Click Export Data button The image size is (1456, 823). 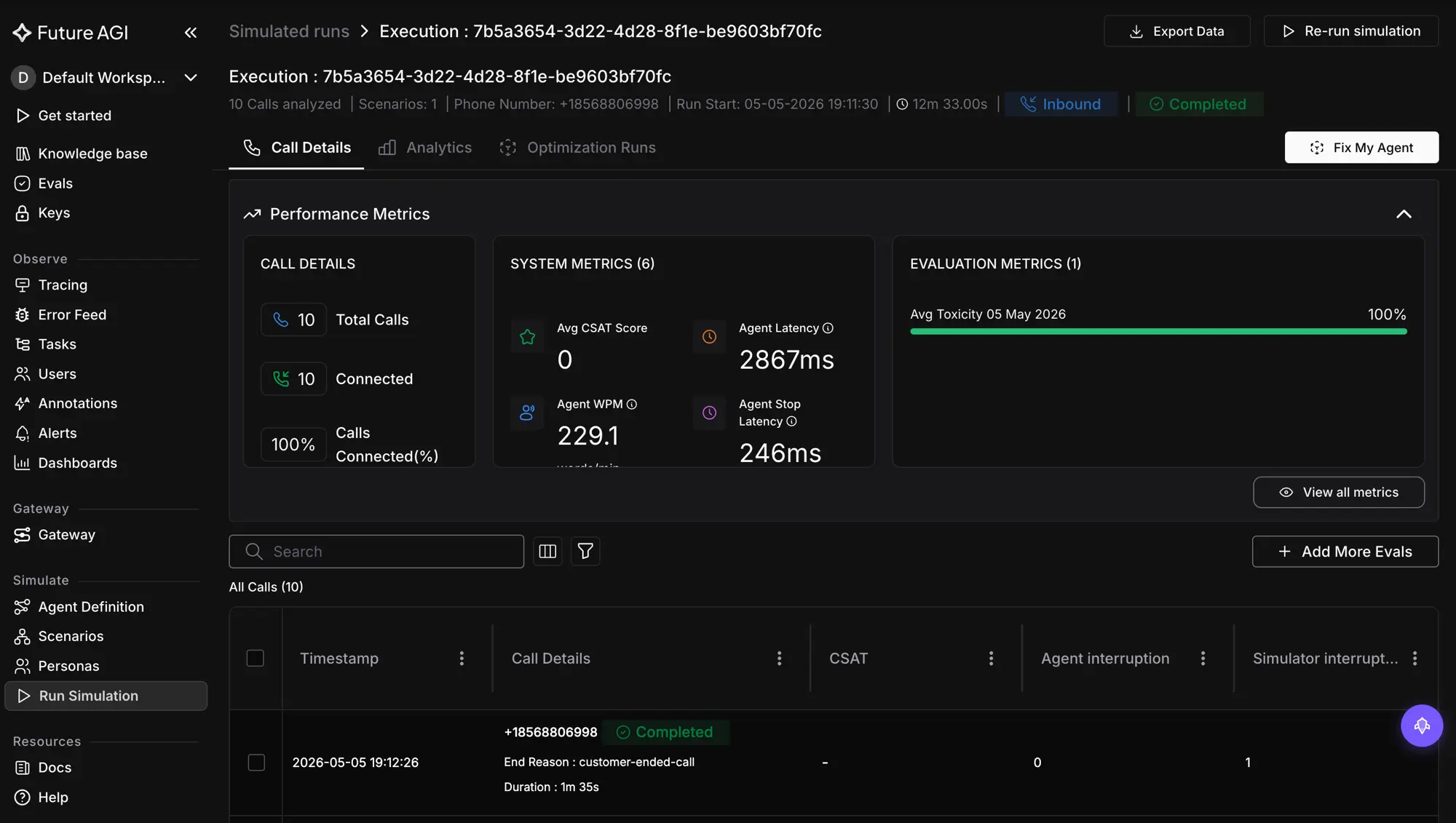1176,31
